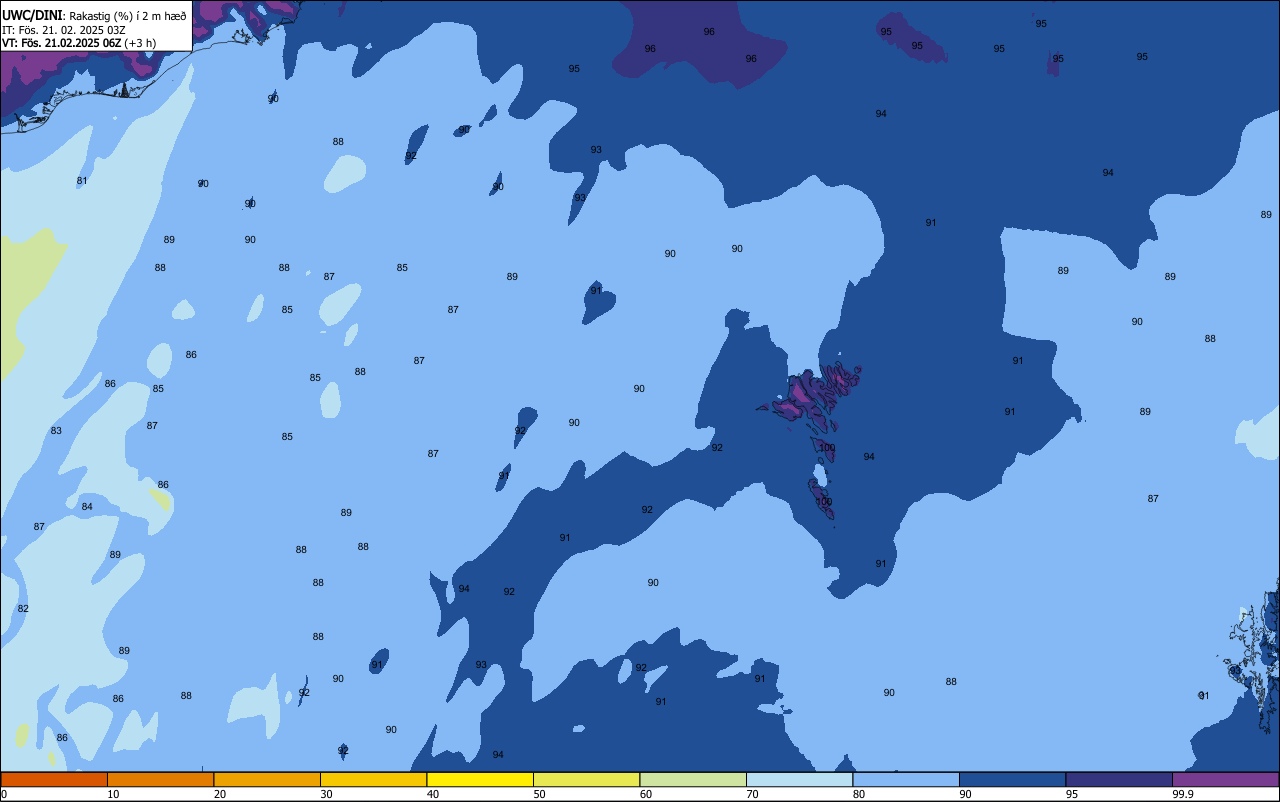Click the 80–90 light blue legend swatch
Image resolution: width=1280 pixels, height=802 pixels.
[x=906, y=779]
